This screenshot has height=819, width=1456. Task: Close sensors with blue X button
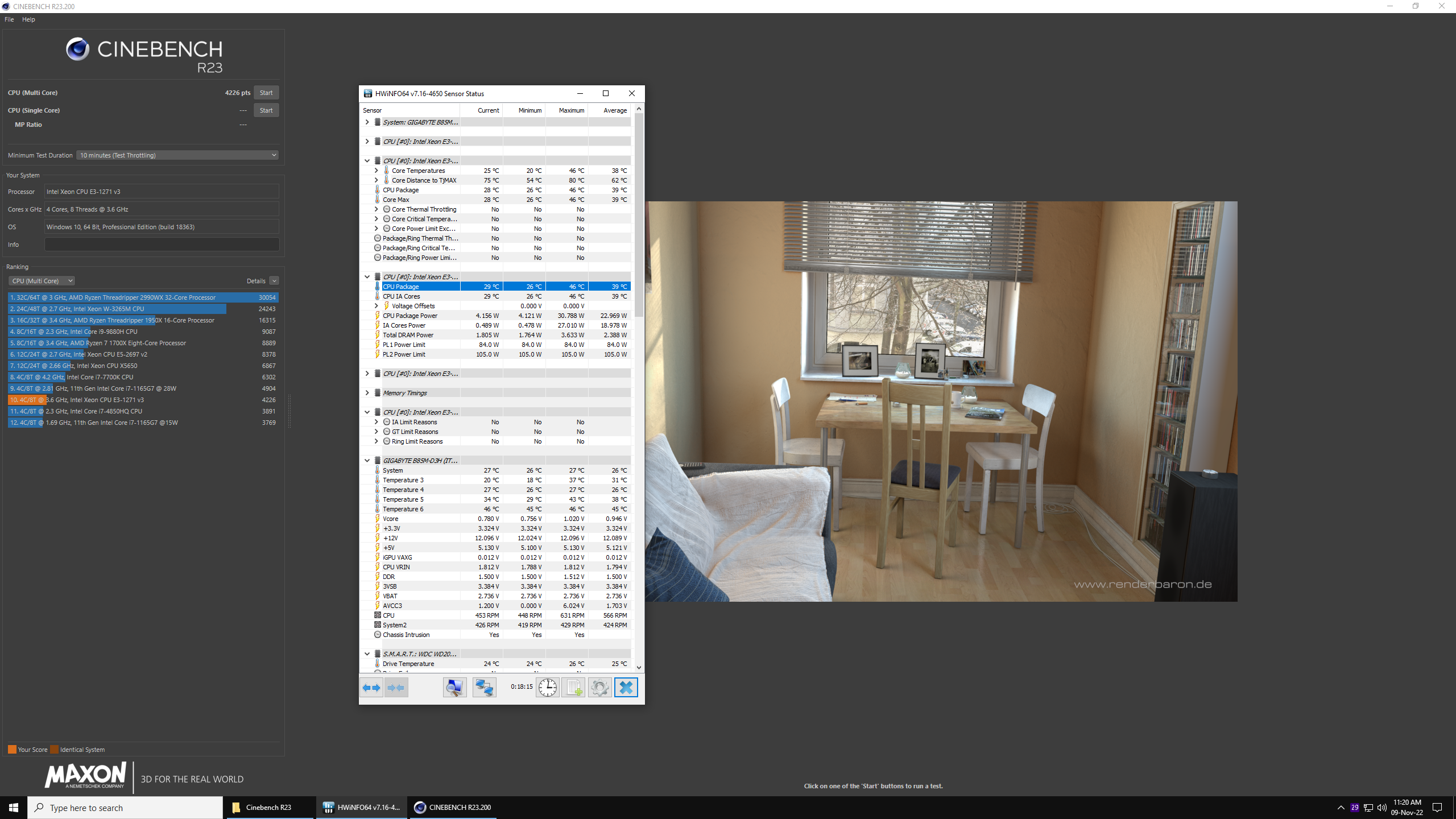pyautogui.click(x=626, y=688)
